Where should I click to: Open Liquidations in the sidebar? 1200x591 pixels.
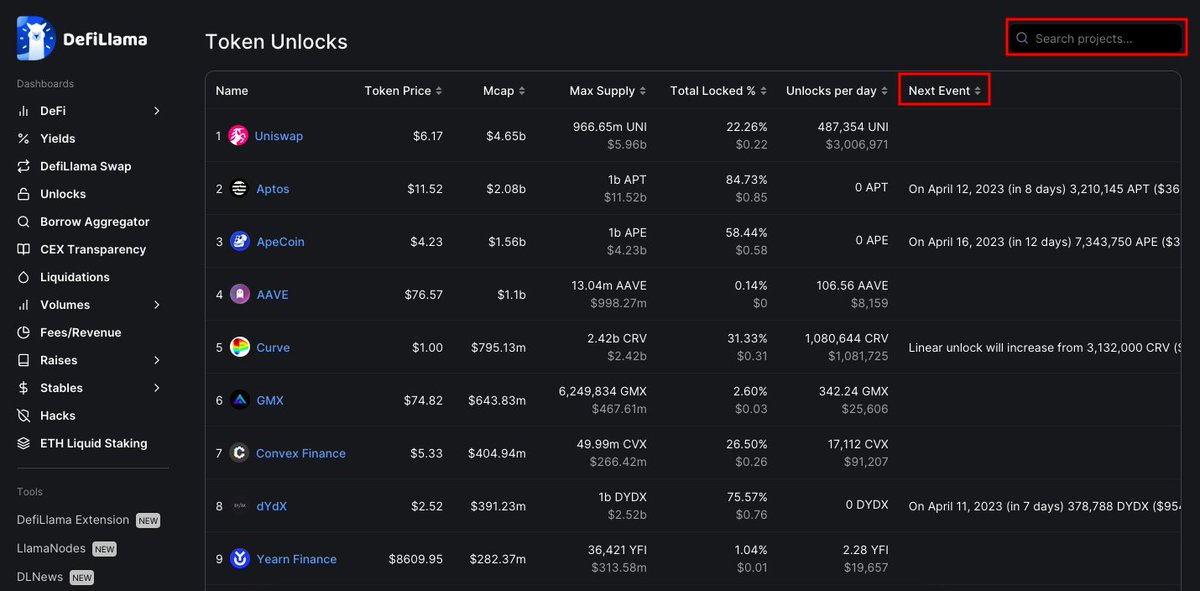click(75, 277)
